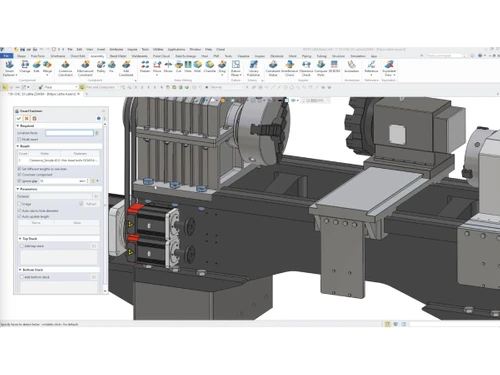Open Constraint Status inquiry
Screen dimensions: 500x375
[273, 68]
